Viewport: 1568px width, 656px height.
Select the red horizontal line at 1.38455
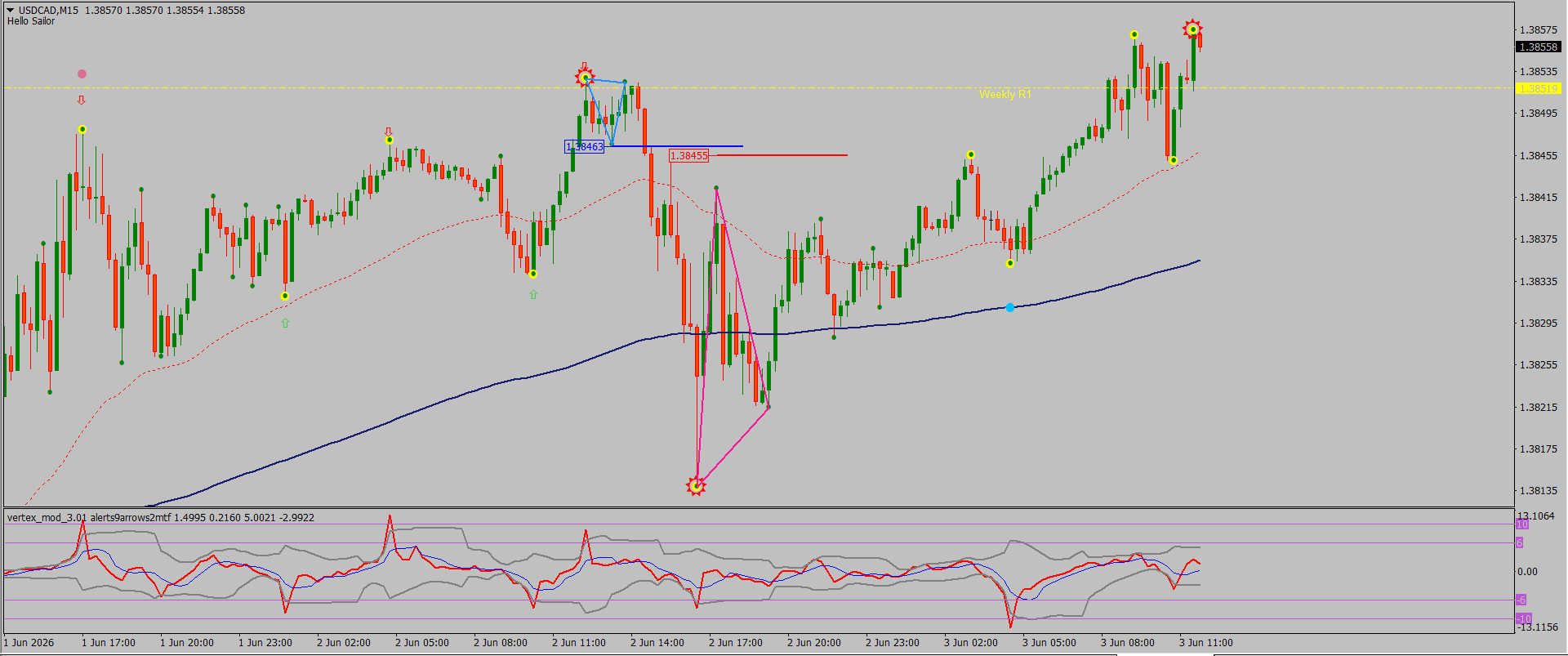[x=777, y=155]
